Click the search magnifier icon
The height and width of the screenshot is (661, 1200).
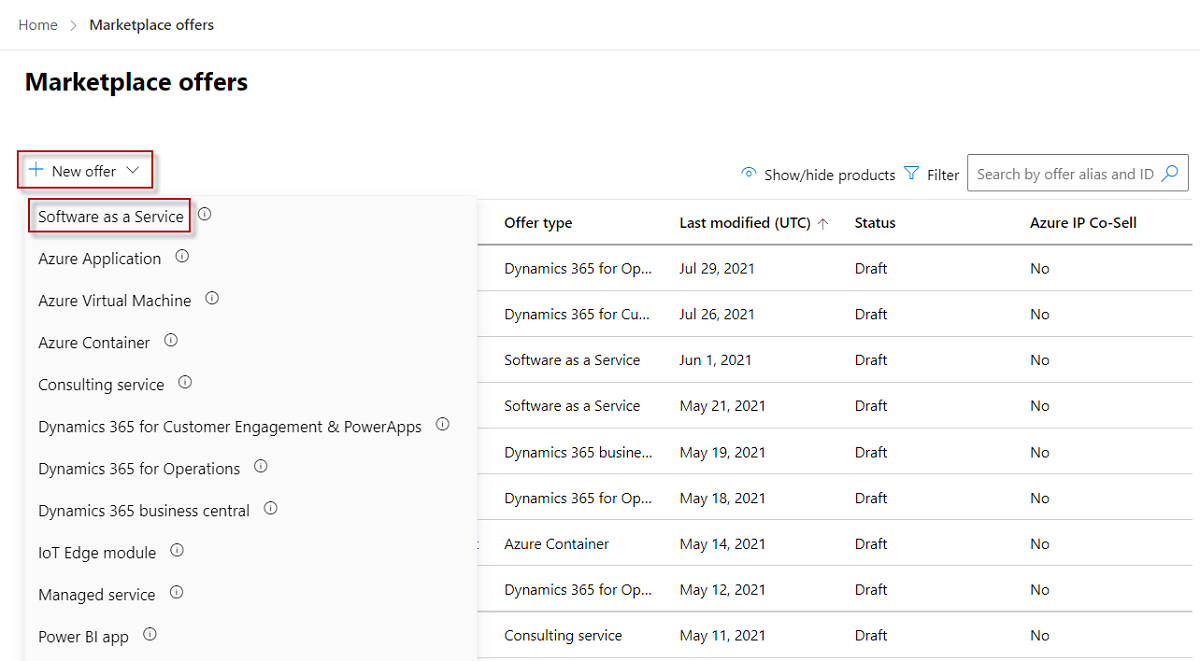click(1171, 173)
